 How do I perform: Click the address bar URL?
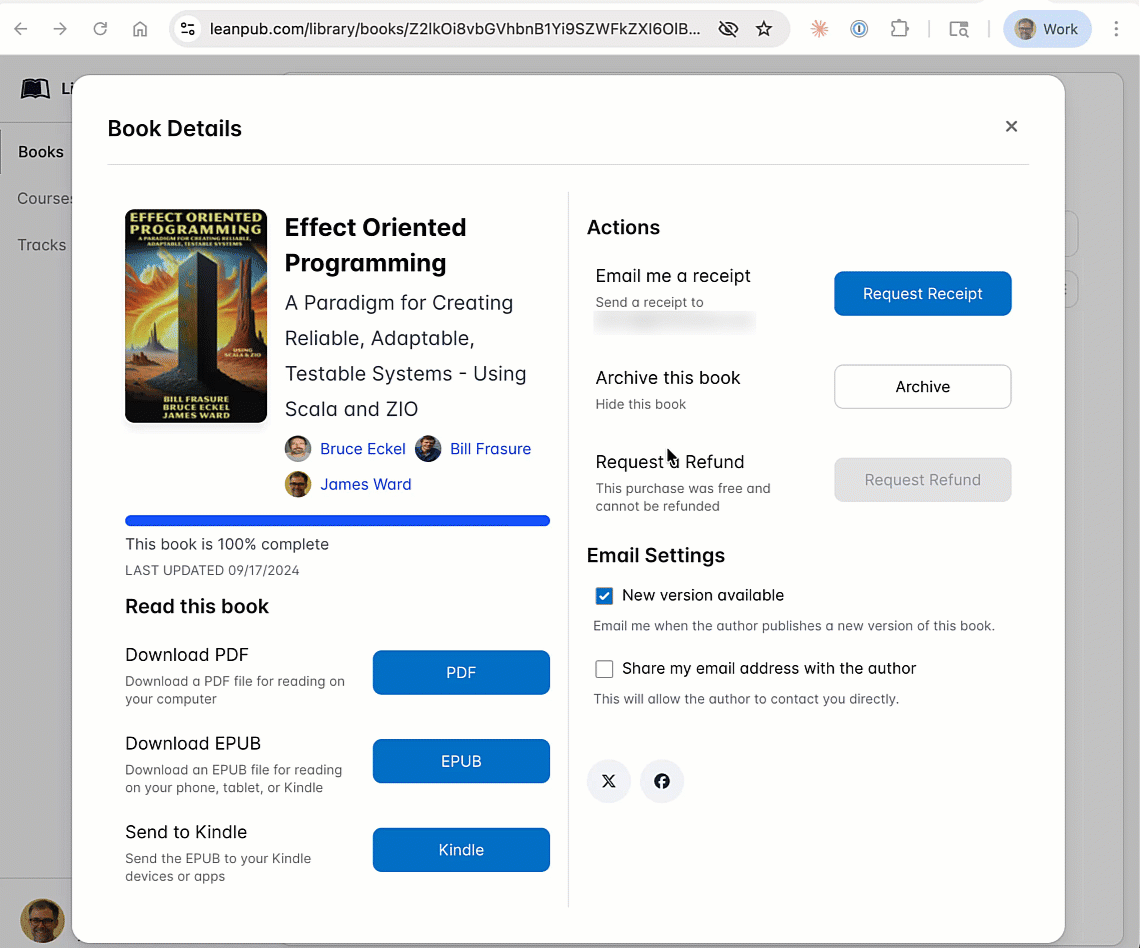tap(454, 29)
